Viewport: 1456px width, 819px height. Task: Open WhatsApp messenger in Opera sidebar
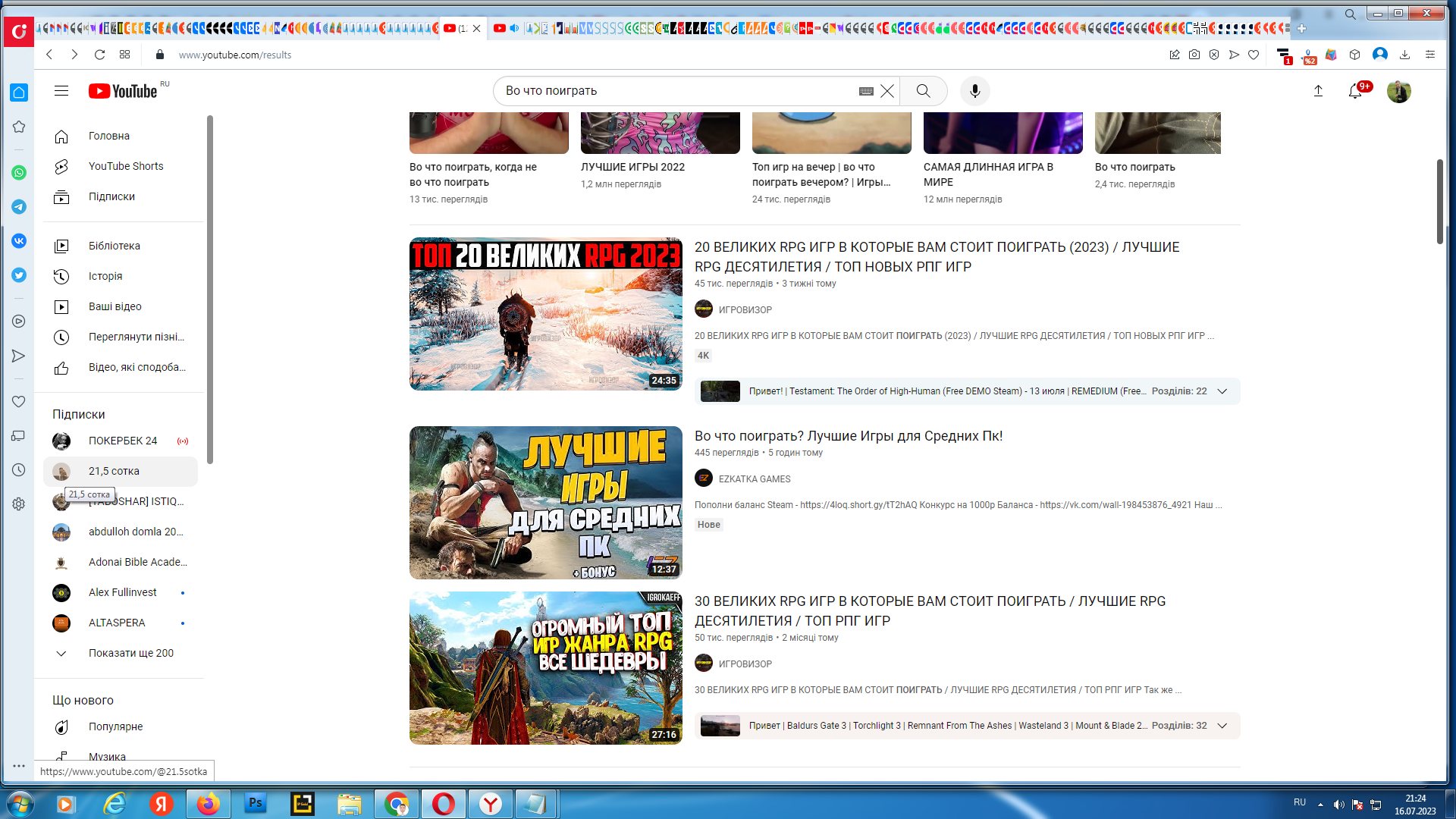(19, 173)
